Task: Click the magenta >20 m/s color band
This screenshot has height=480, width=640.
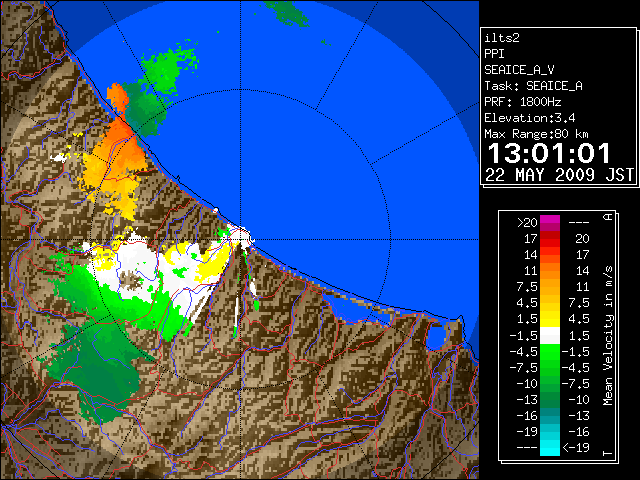Action: [550, 223]
